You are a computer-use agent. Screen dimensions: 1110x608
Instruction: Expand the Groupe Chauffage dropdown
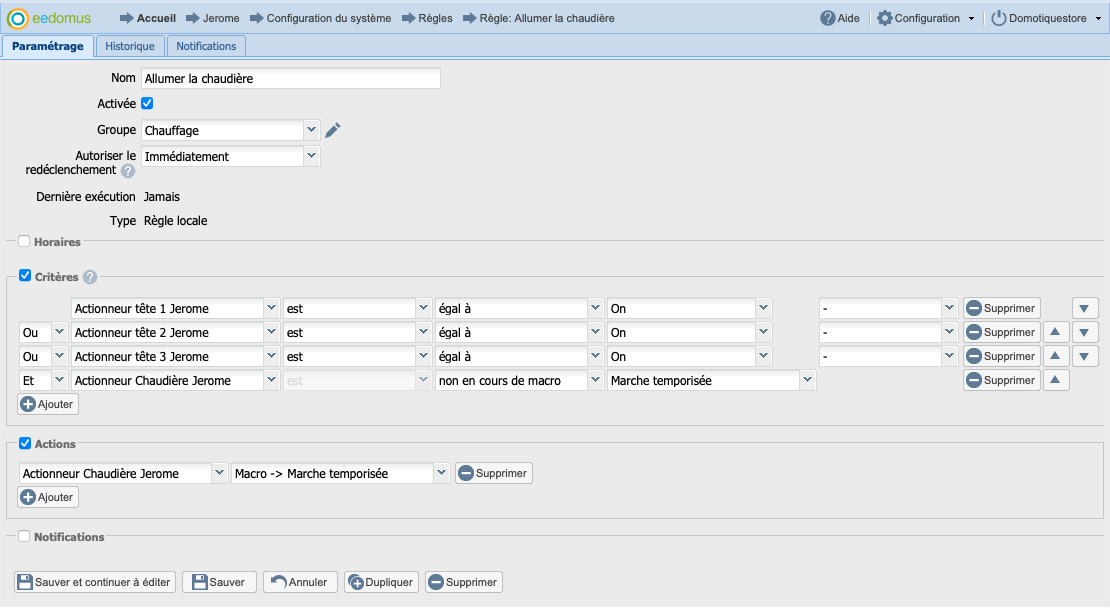(311, 130)
